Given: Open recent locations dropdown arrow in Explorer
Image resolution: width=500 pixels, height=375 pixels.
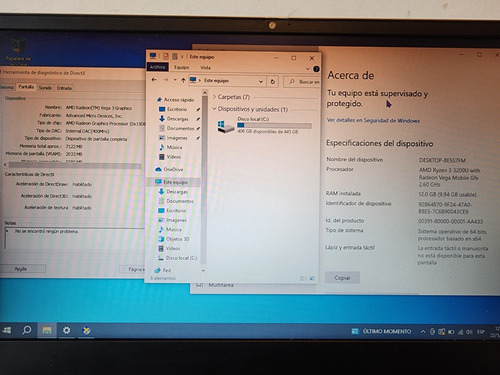Looking at the screenshot, I should tap(175, 80).
